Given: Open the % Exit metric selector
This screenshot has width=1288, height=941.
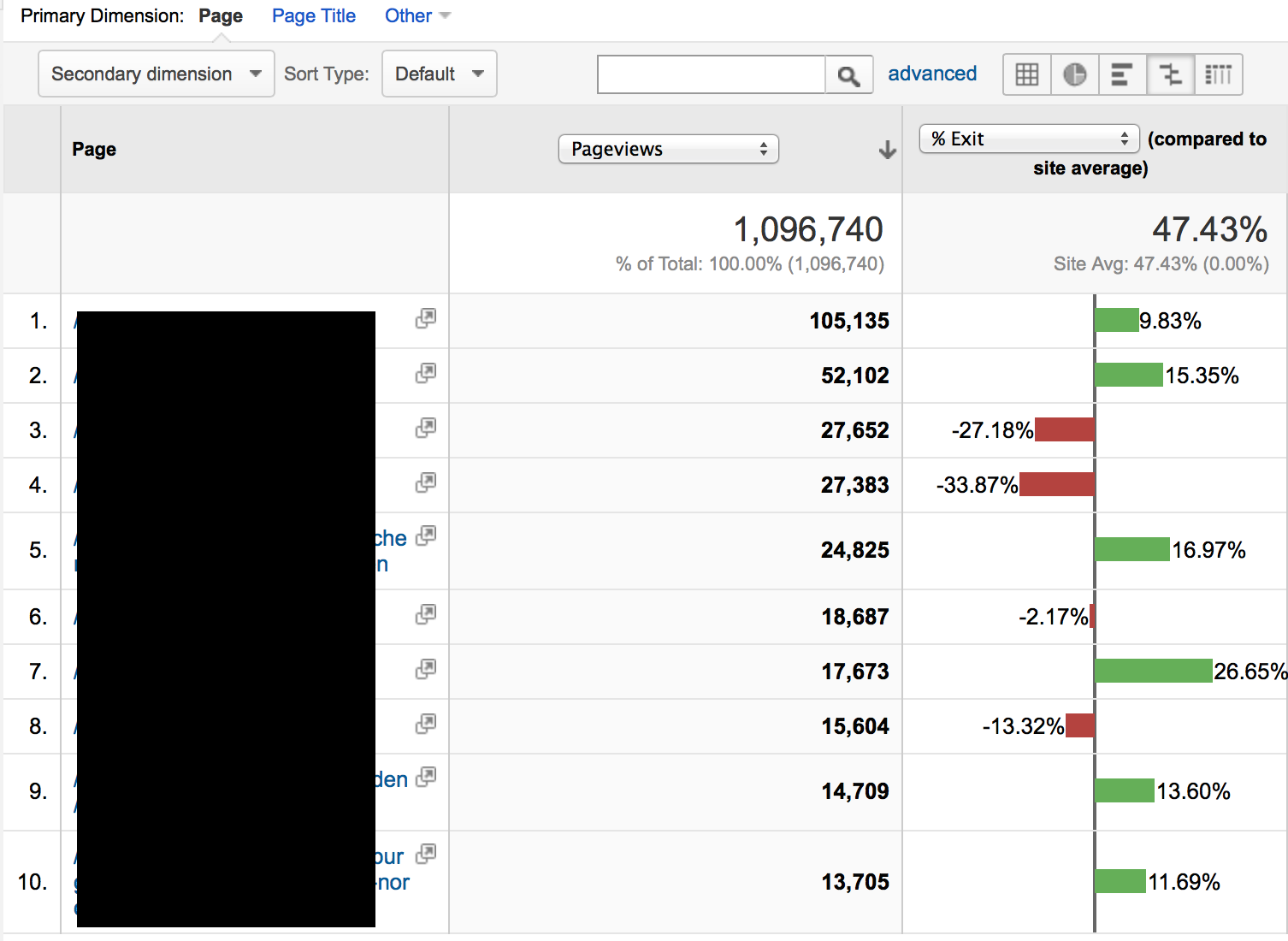Looking at the screenshot, I should pyautogui.click(x=1030, y=139).
